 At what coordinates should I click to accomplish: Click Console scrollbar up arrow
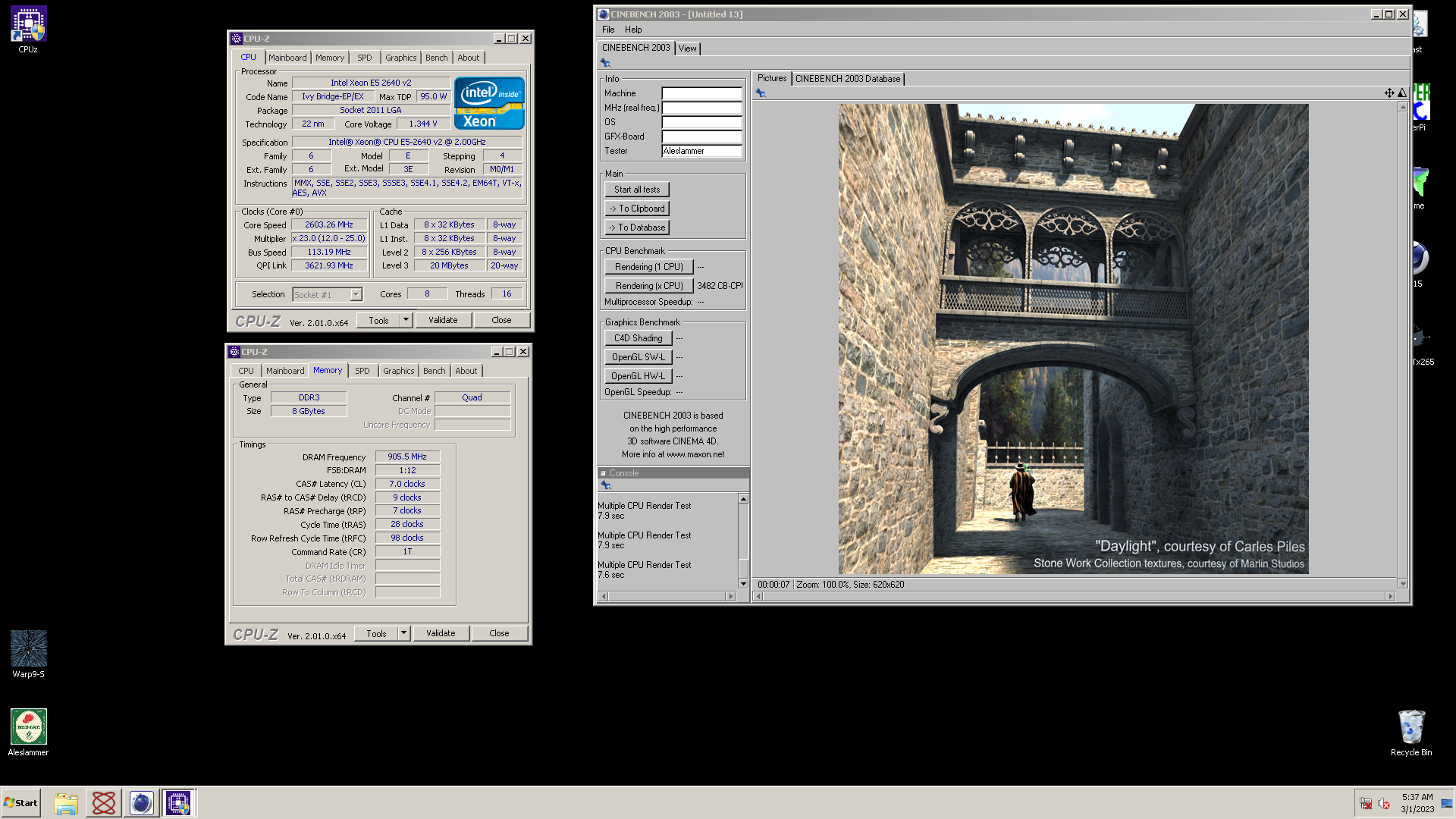pyautogui.click(x=743, y=499)
